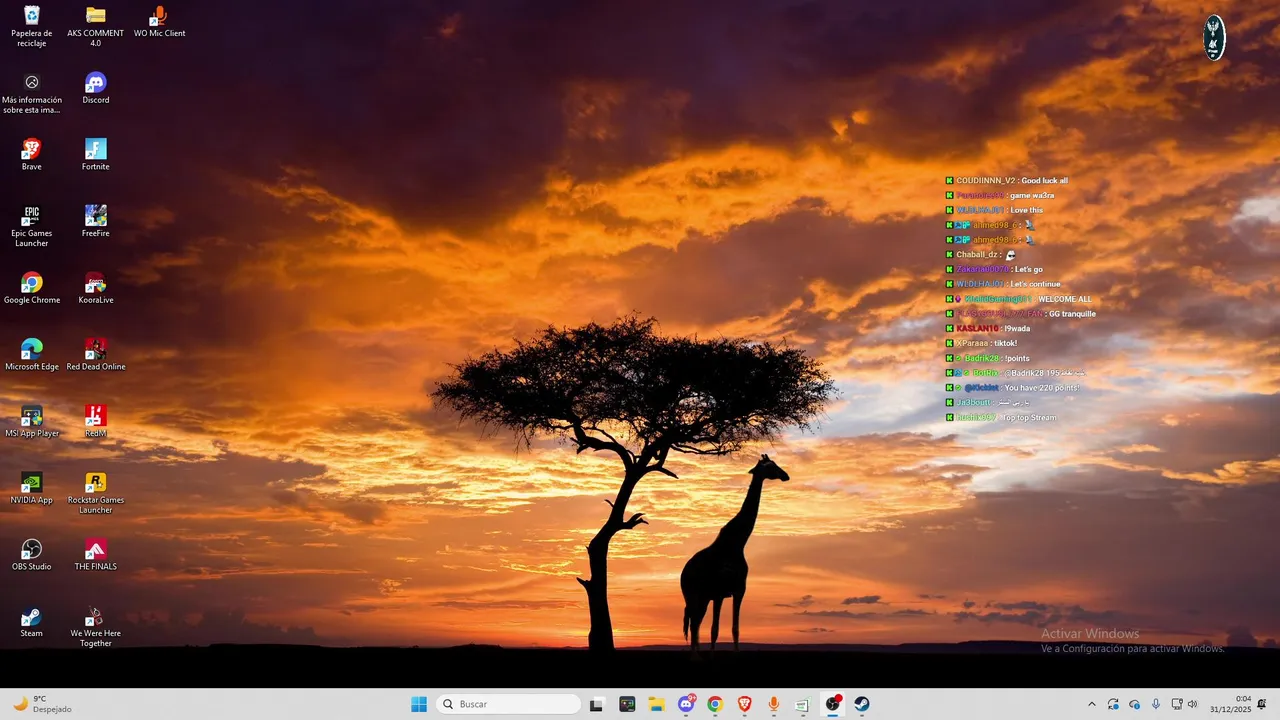Click the microphone icon in the system tray
This screenshot has width=1280, height=720.
tap(1156, 704)
